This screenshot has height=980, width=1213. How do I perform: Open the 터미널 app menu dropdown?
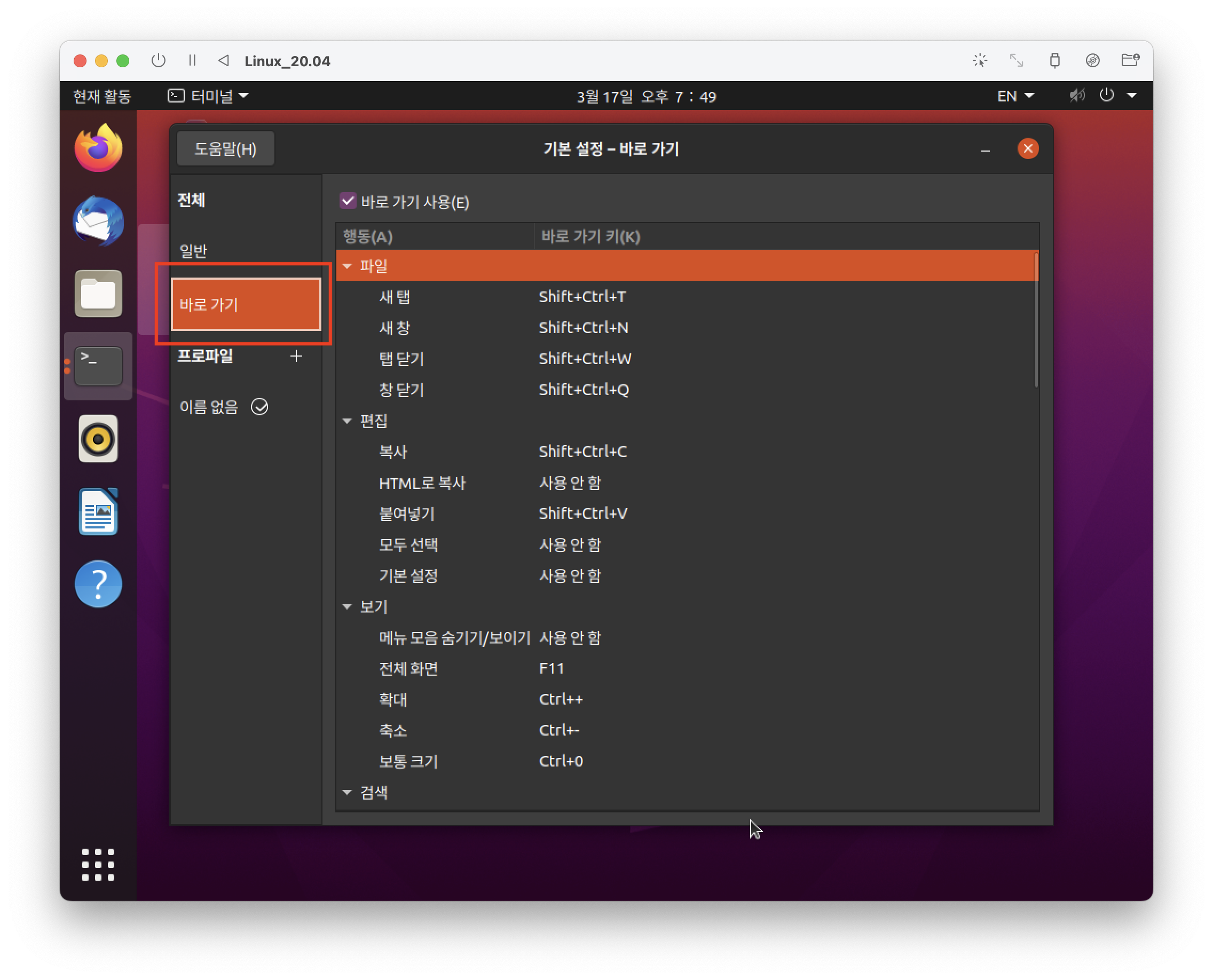209,96
